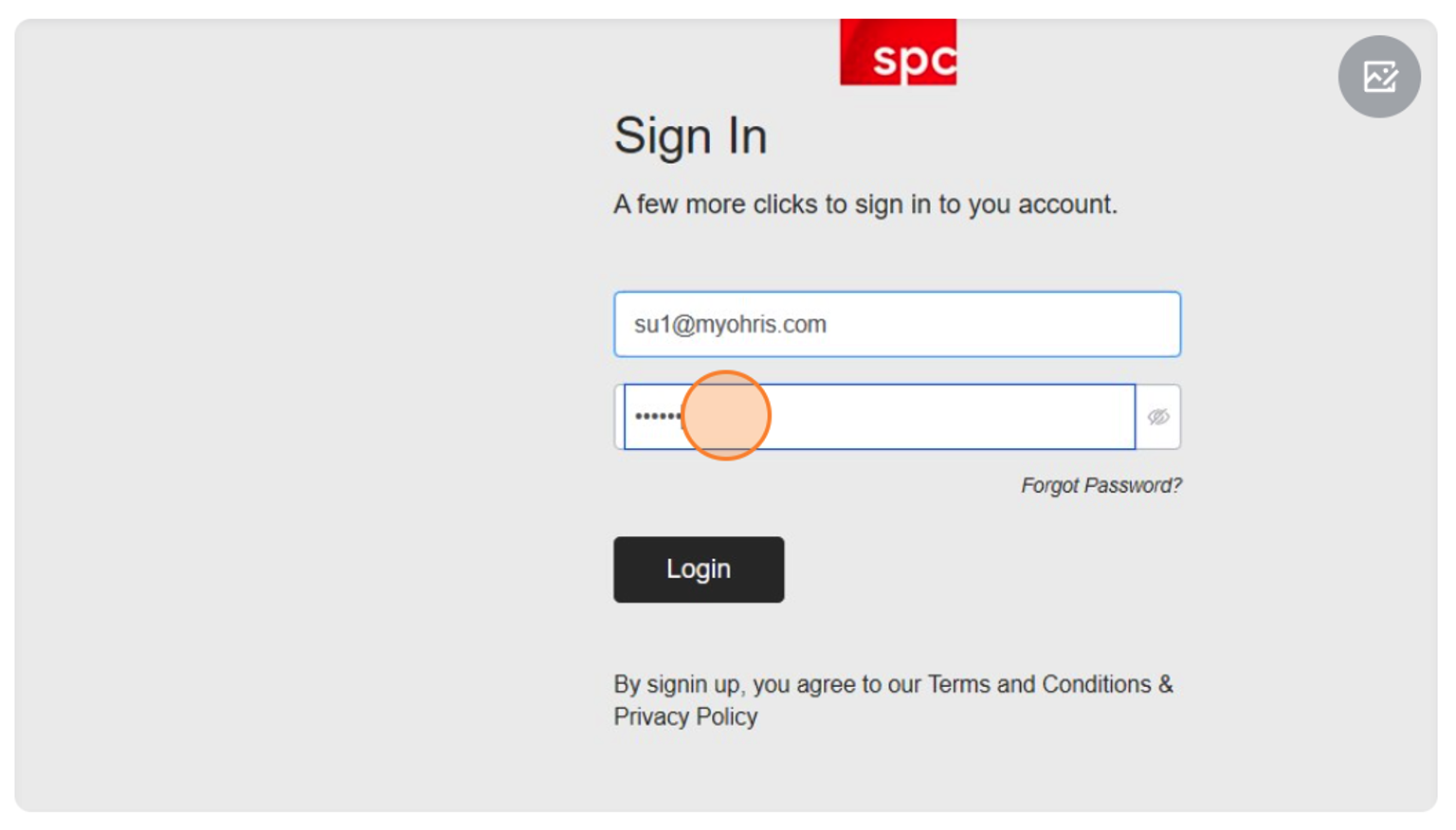Click the empty right part of the password field
This screenshot has height=830, width=1456.
[995, 417]
